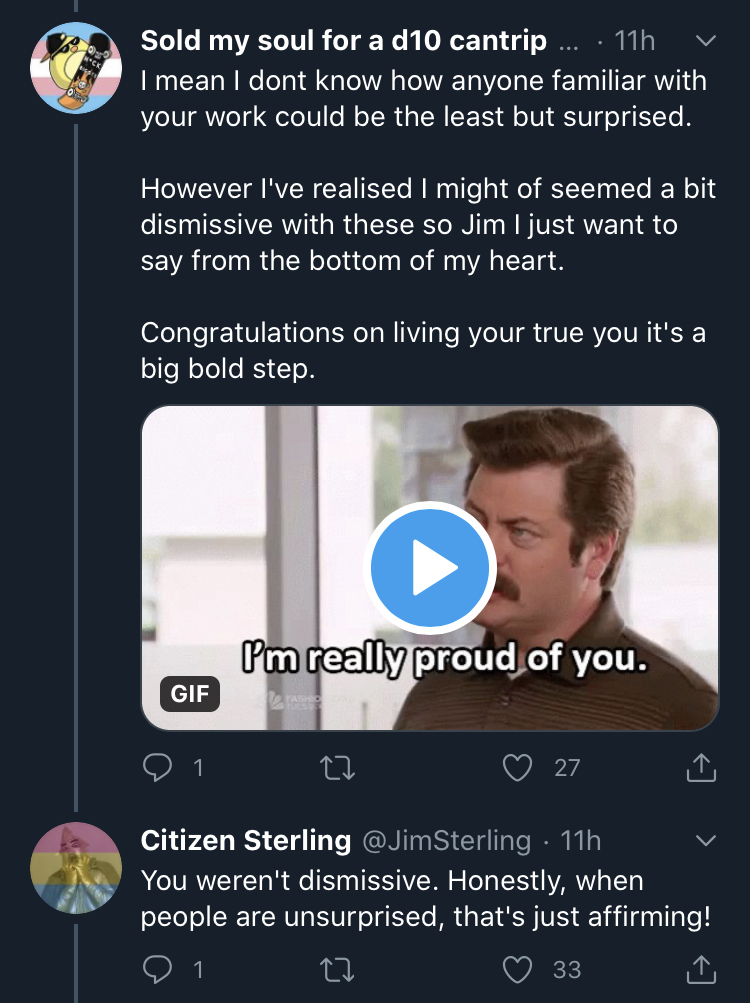Expand options chevron on Citizen Sterling's tweet
This screenshot has height=1003, width=750.
click(705, 841)
